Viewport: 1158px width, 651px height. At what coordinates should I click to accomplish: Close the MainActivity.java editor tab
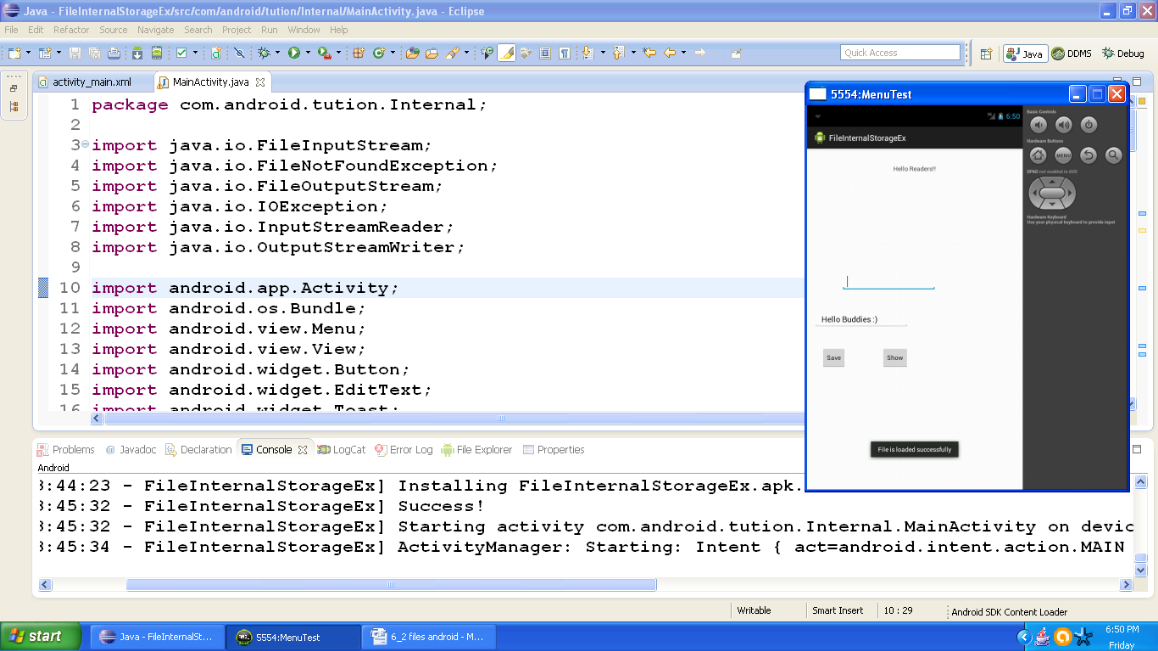point(260,82)
